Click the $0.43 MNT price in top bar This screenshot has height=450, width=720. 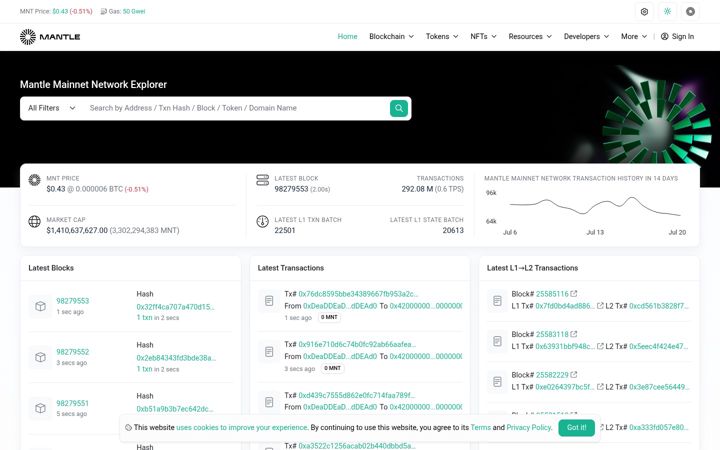60,11
